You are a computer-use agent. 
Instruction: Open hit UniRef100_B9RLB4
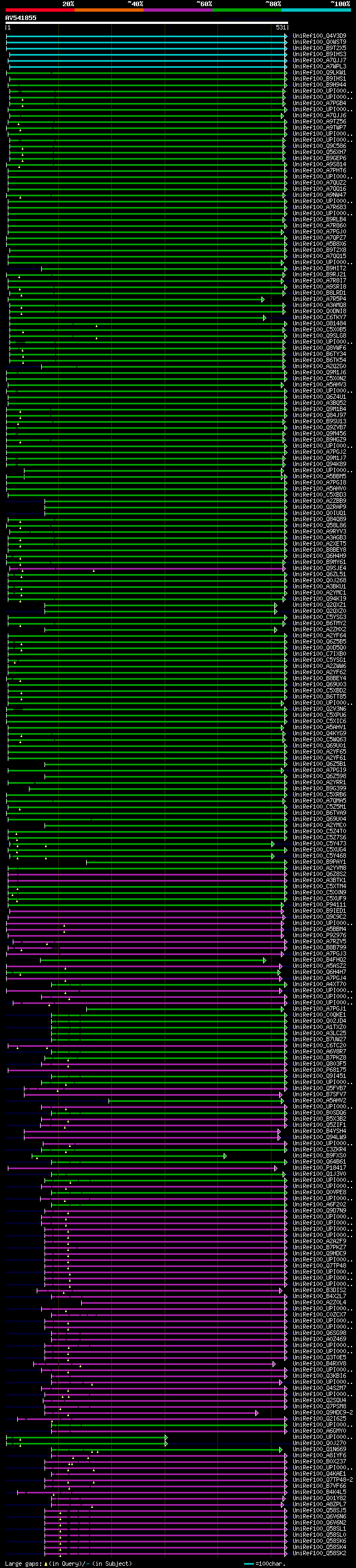coord(319,219)
